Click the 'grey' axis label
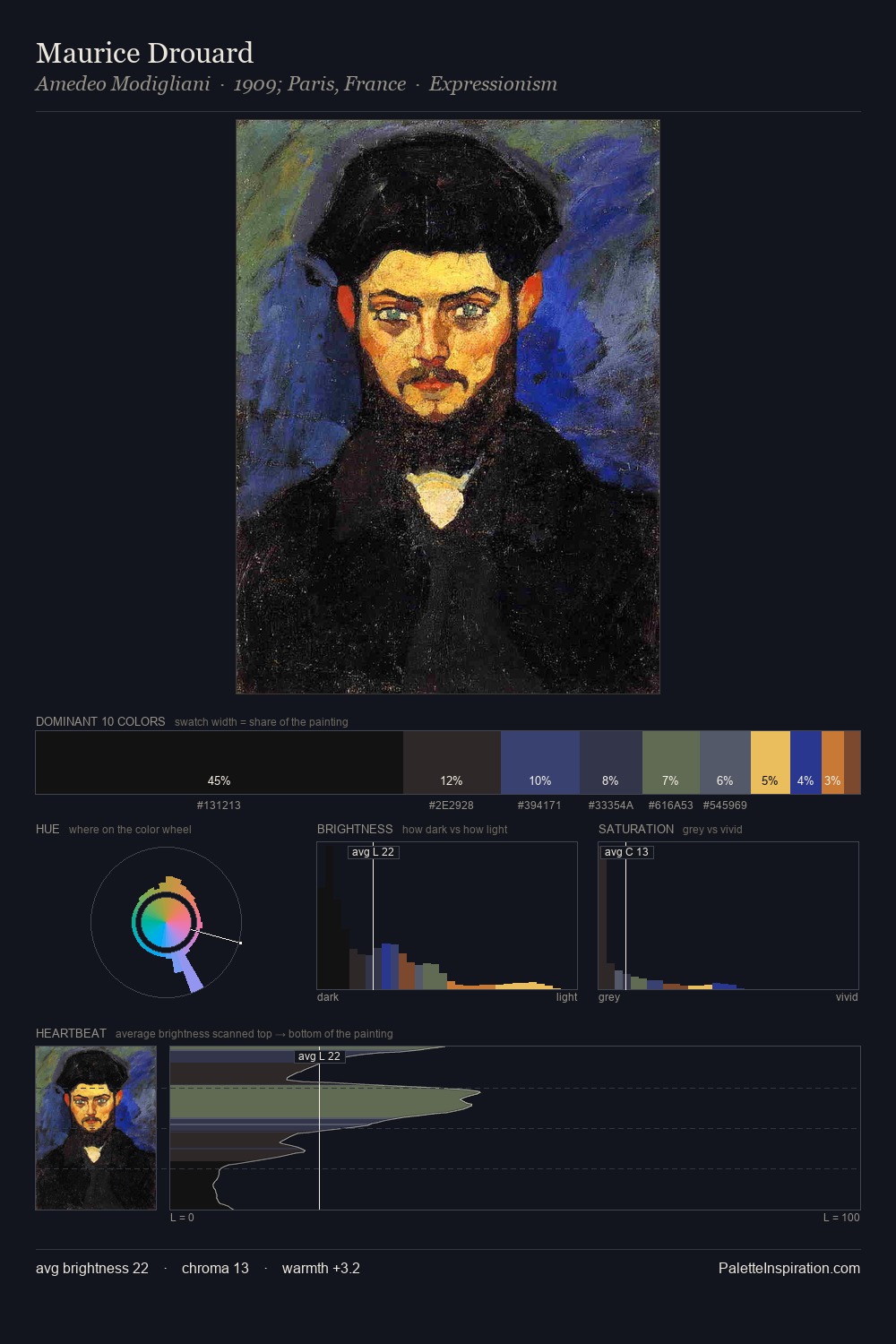 tap(609, 997)
